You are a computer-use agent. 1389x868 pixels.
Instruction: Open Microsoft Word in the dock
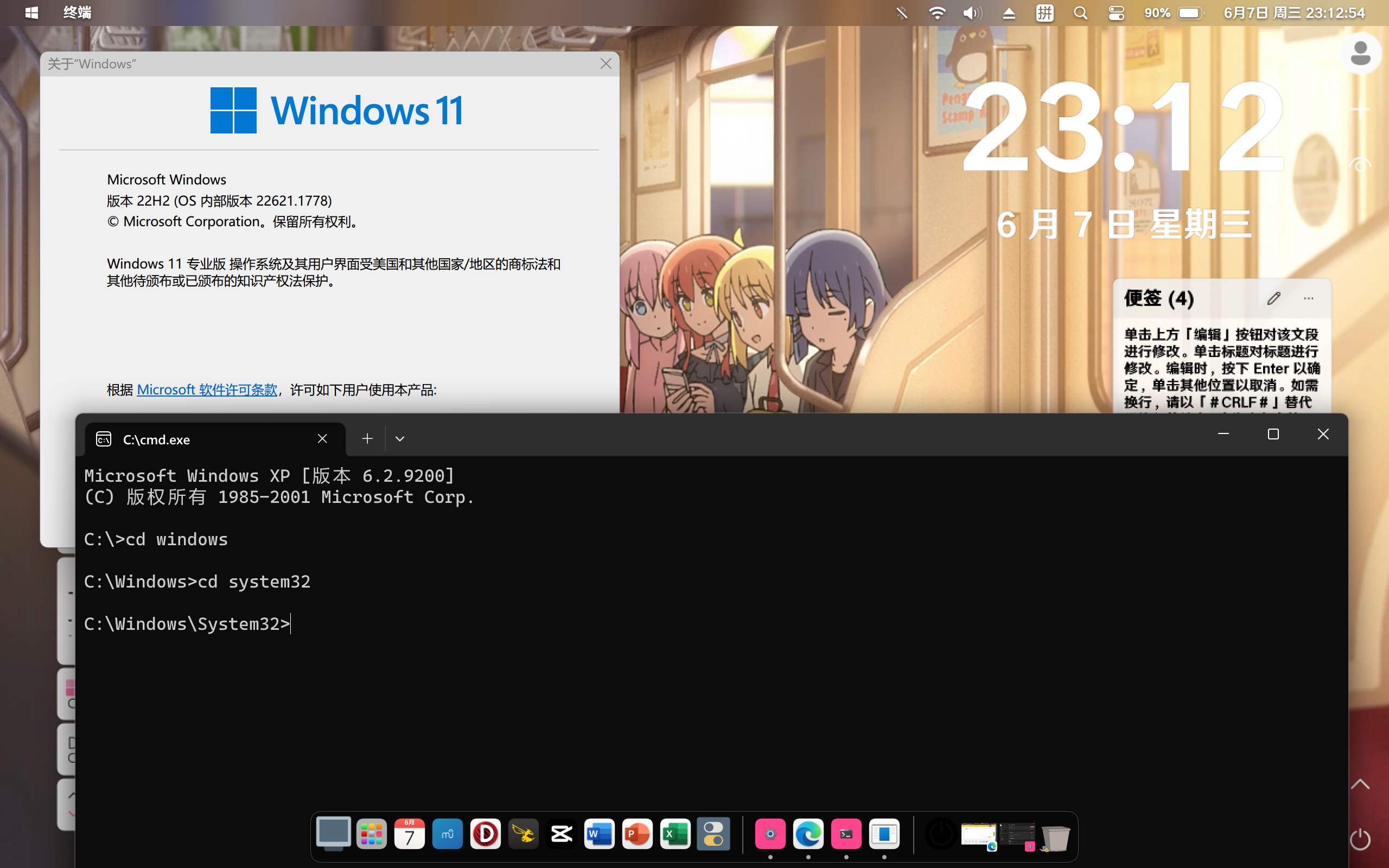click(x=599, y=834)
